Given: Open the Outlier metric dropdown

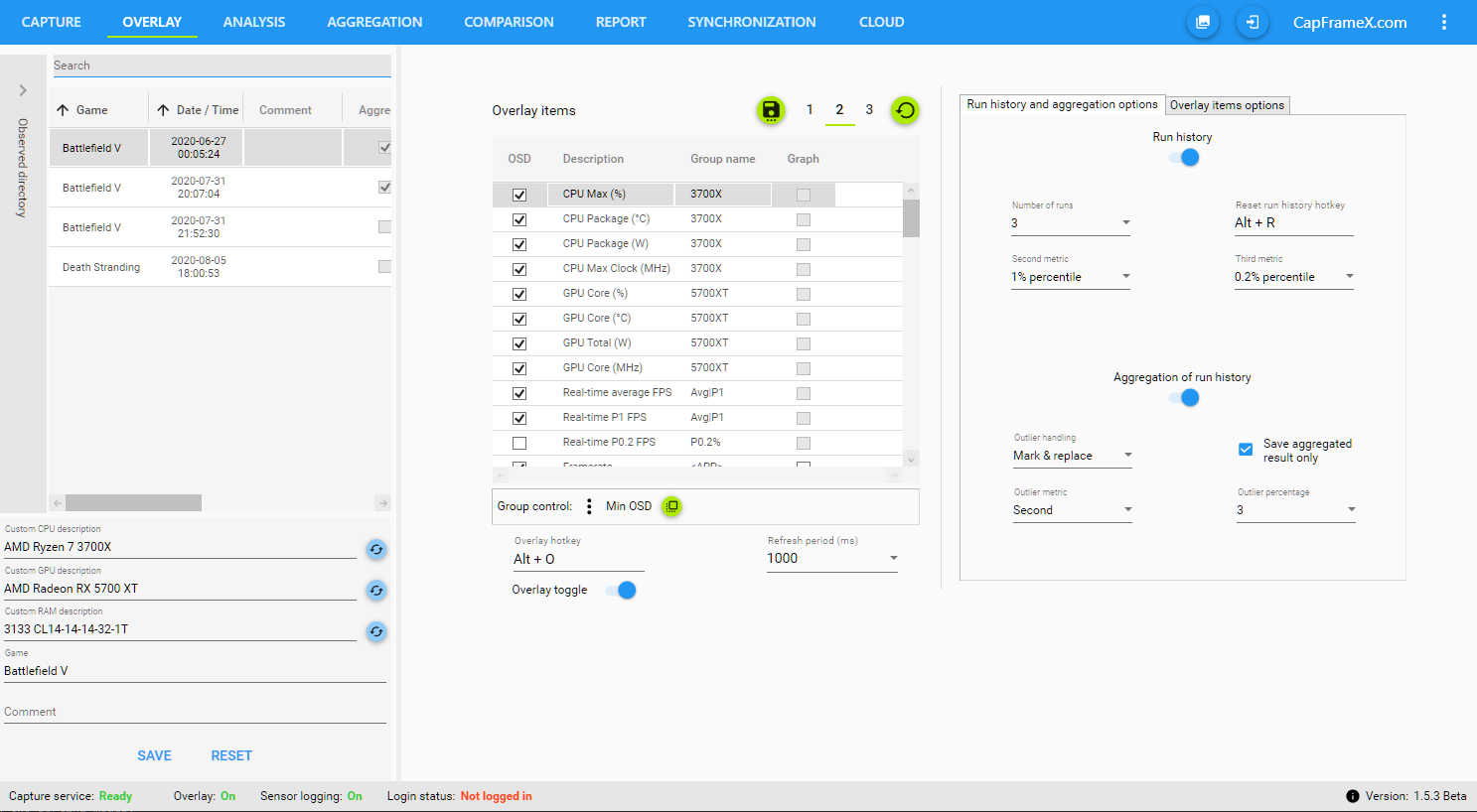Looking at the screenshot, I should [x=1073, y=510].
